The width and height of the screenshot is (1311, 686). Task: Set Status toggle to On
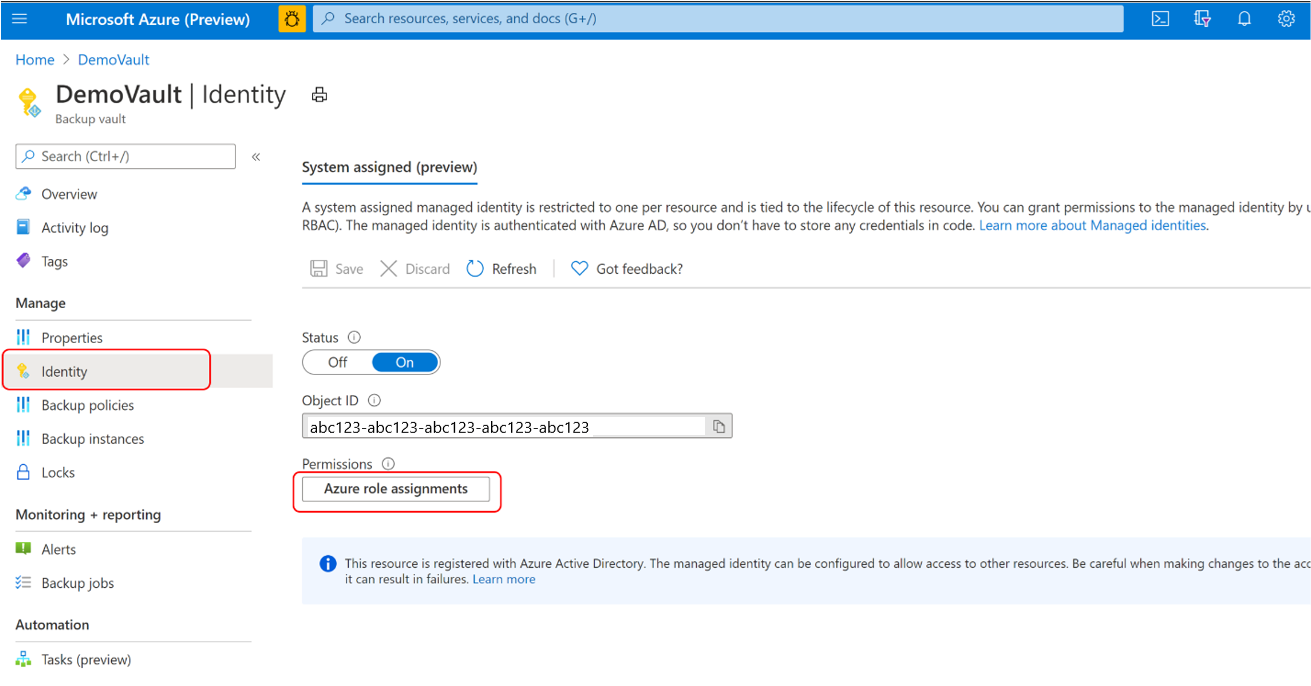click(x=405, y=362)
